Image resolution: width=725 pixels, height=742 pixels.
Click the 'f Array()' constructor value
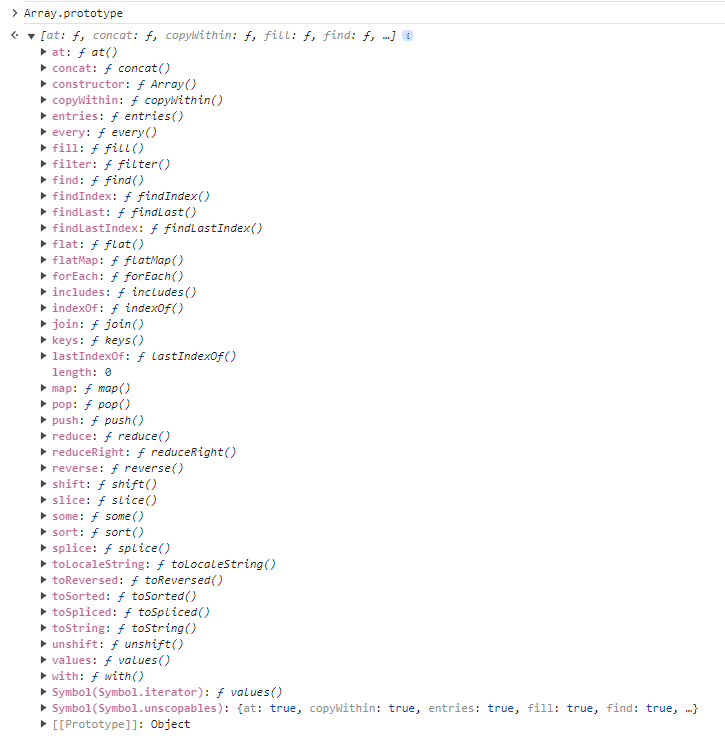pyautogui.click(x=167, y=84)
